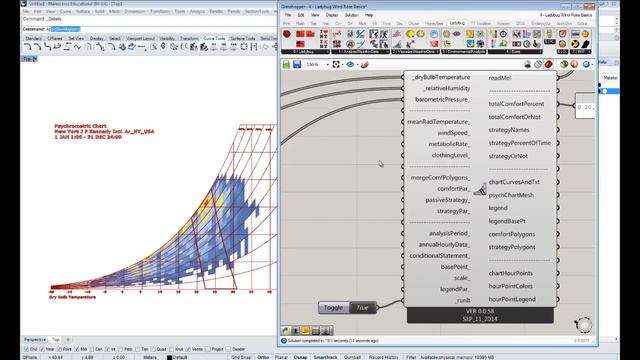Viewport: 640px width, 360px height.
Task: Toggle Gumball in Rhino status bar
Action: (352, 357)
